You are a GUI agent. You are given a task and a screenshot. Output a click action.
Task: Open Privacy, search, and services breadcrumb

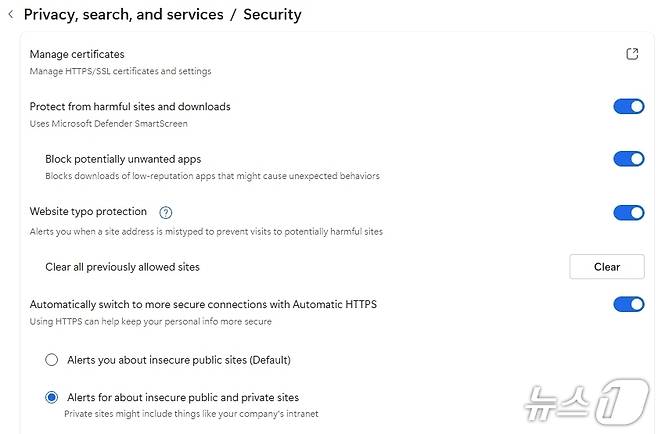coord(123,15)
